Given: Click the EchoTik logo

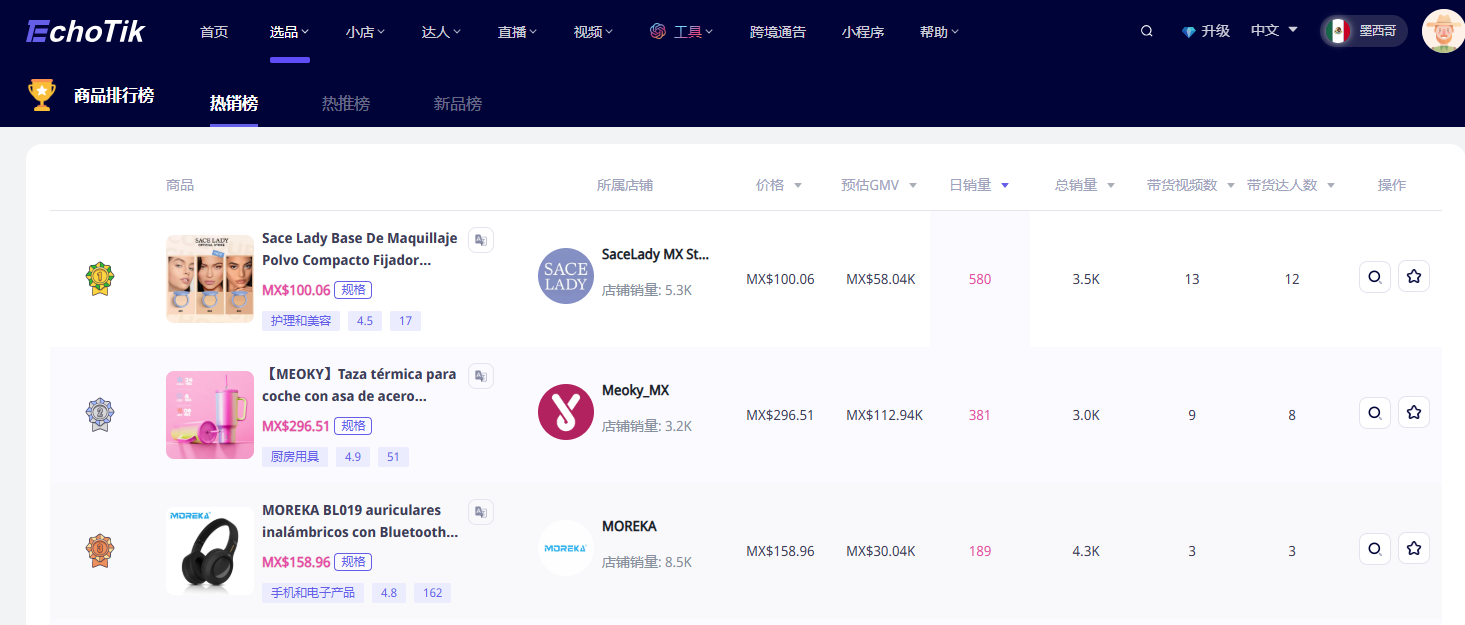Looking at the screenshot, I should coord(86,31).
